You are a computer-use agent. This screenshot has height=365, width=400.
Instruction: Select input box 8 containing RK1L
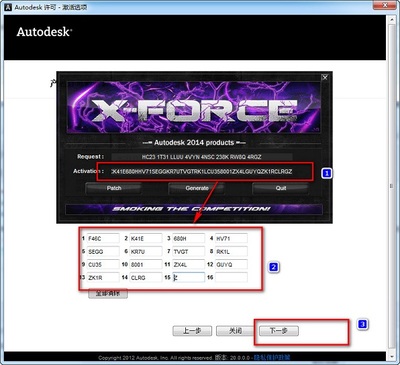pos(231,252)
